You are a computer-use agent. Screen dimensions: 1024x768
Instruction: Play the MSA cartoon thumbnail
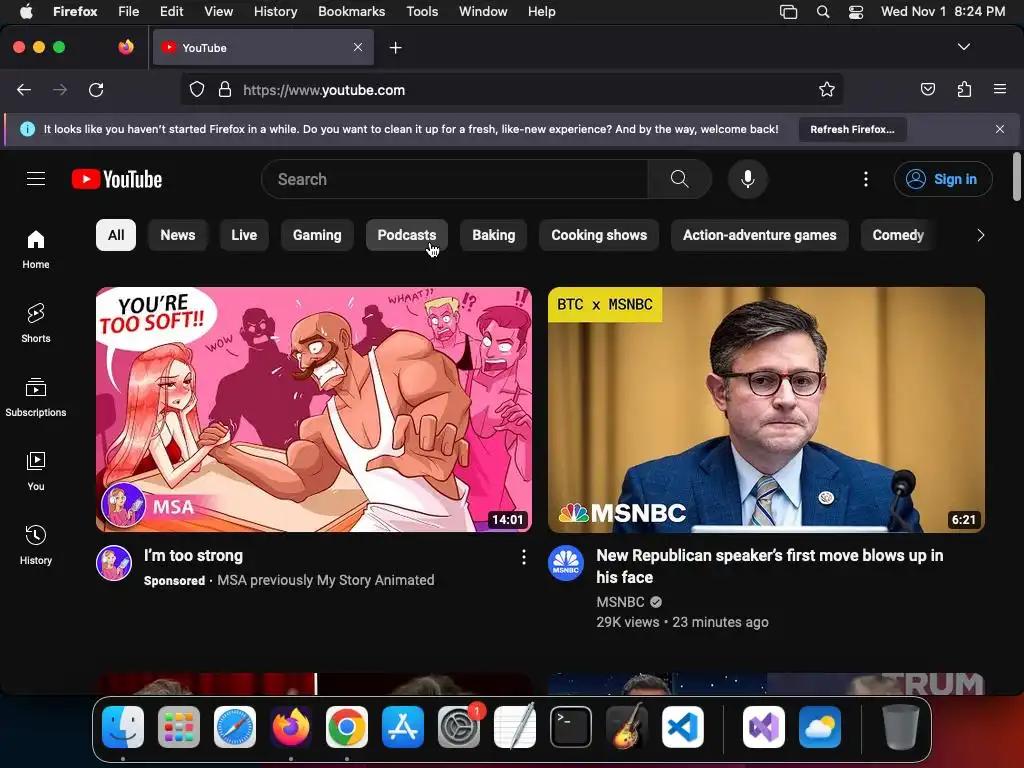point(313,409)
